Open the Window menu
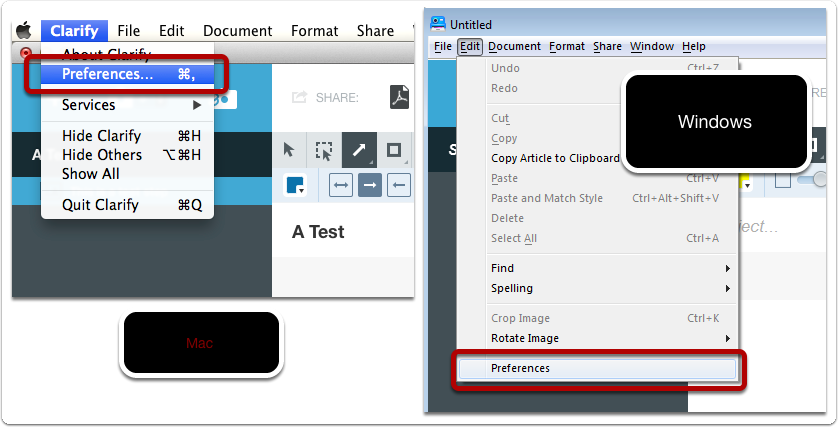838x427 pixels. point(651,46)
